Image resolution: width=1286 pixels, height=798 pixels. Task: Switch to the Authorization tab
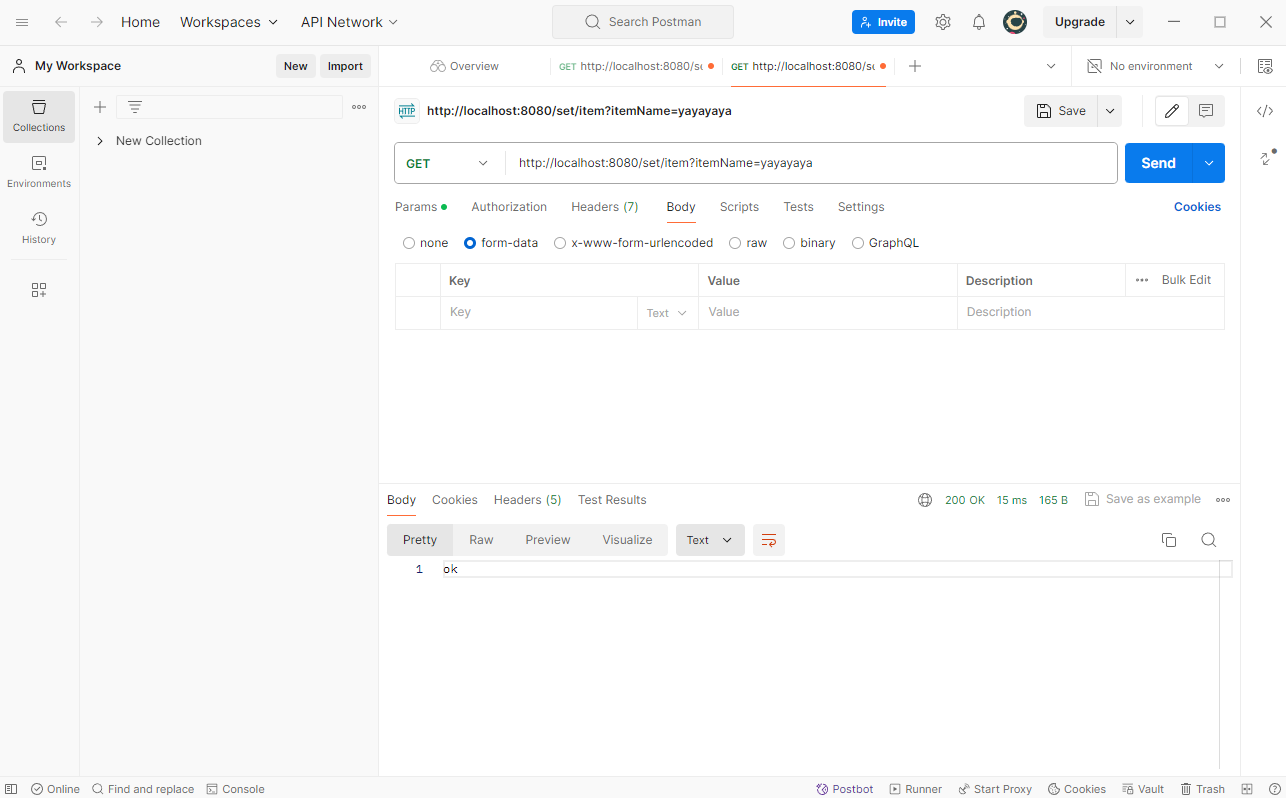(x=509, y=207)
